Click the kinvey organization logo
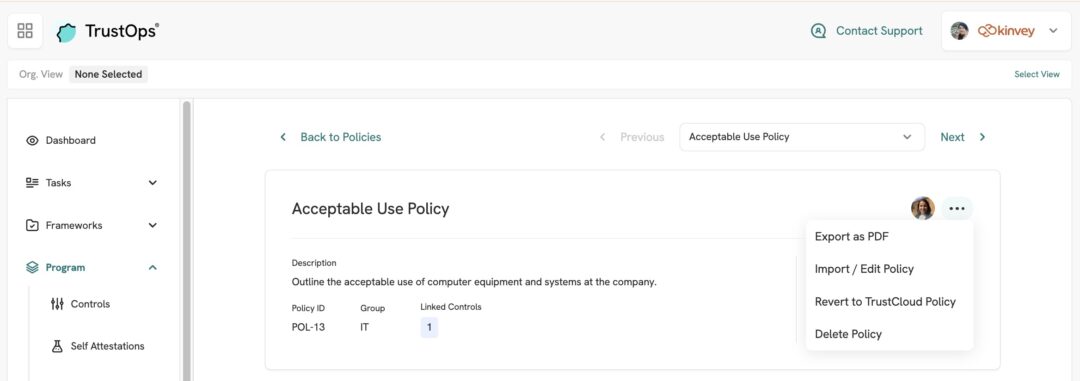The image size is (1080, 381). (1006, 31)
